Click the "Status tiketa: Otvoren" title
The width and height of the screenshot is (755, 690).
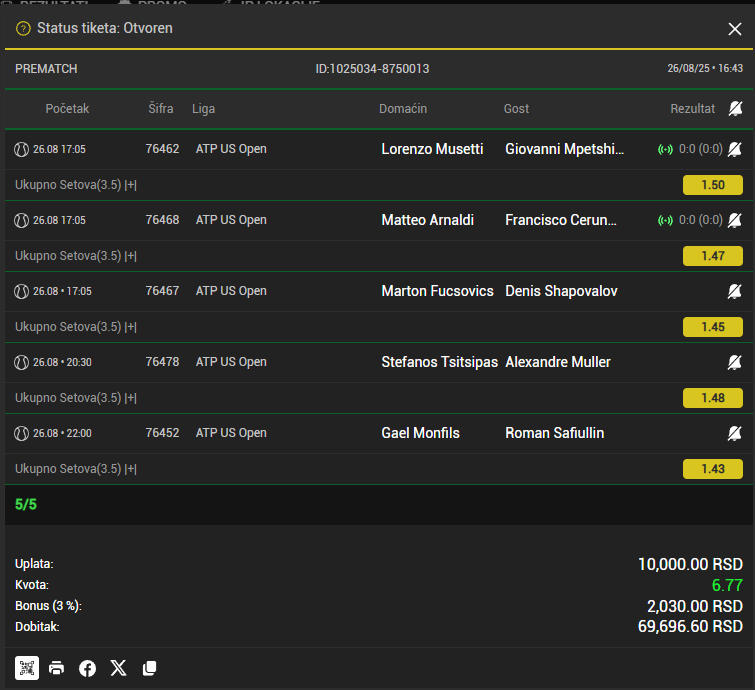pyautogui.click(x=104, y=28)
